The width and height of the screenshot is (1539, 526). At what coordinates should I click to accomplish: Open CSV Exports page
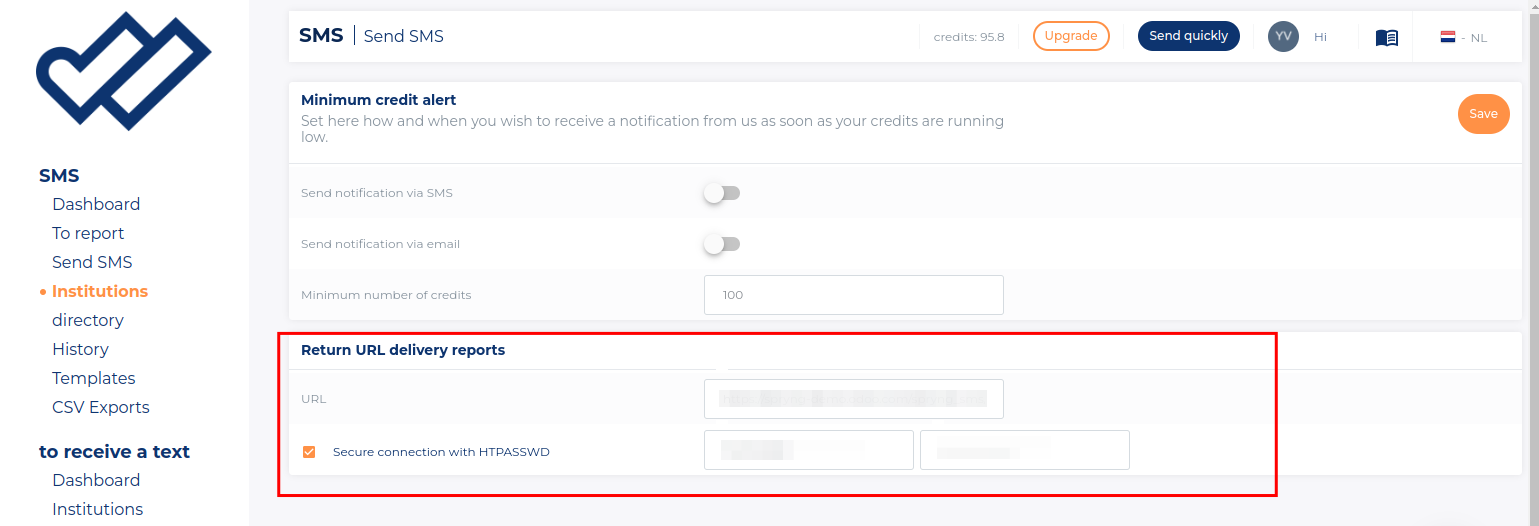pos(101,407)
